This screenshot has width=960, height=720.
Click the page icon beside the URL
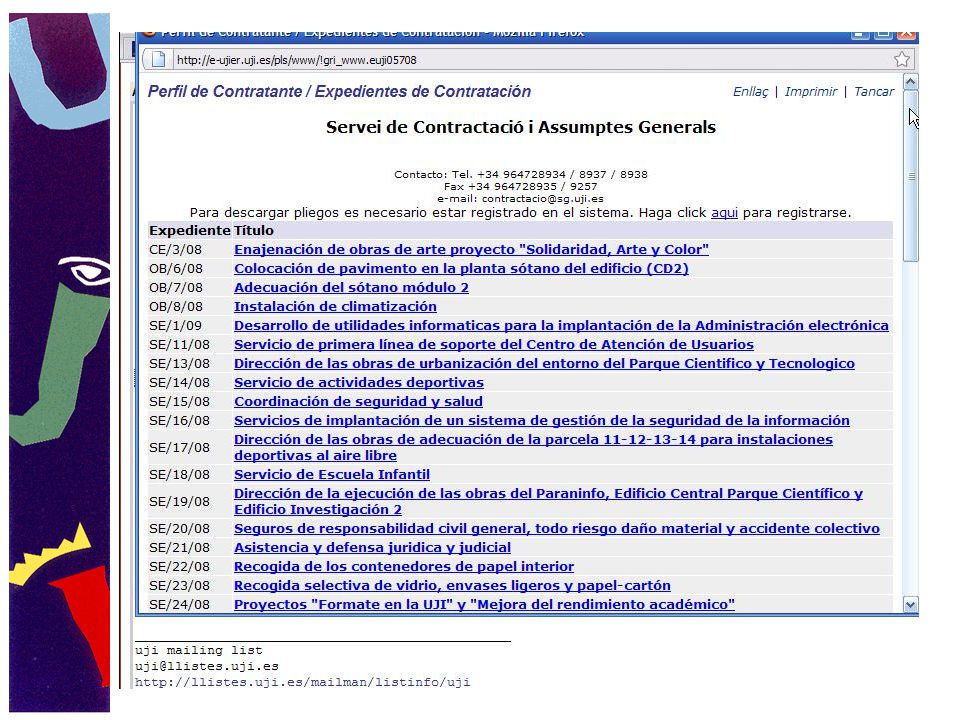click(x=158, y=59)
